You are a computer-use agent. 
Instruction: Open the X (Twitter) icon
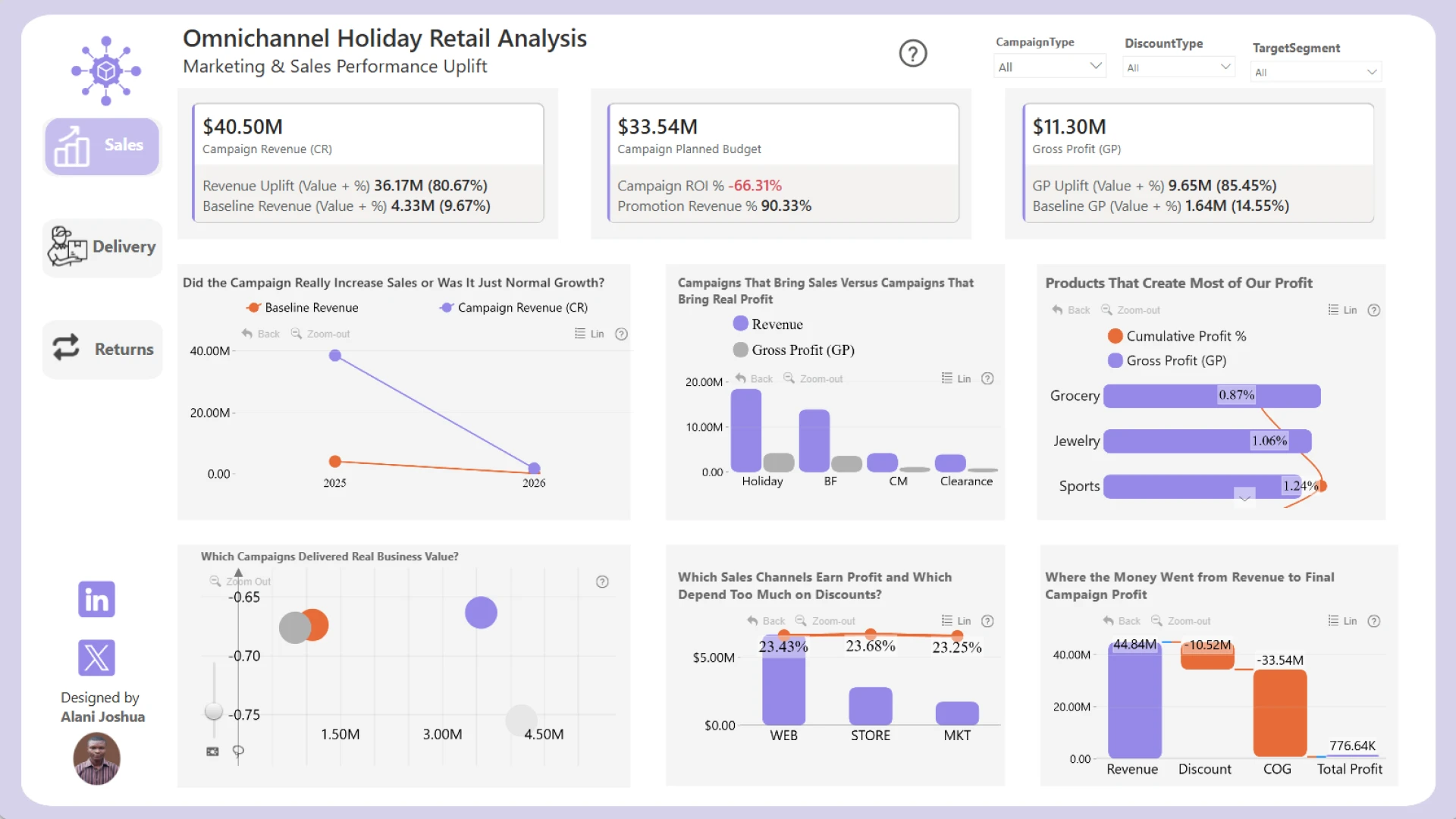point(96,657)
